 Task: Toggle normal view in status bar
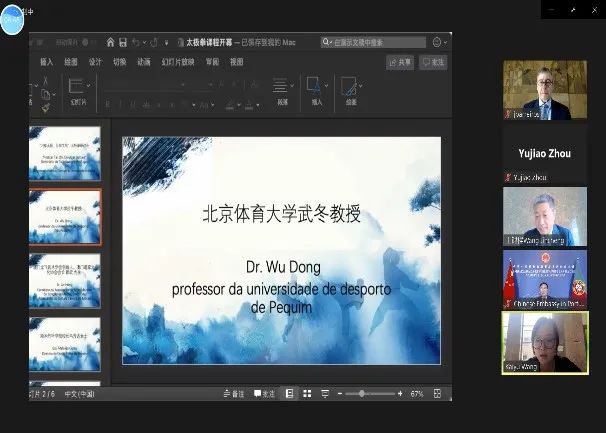coord(288,394)
